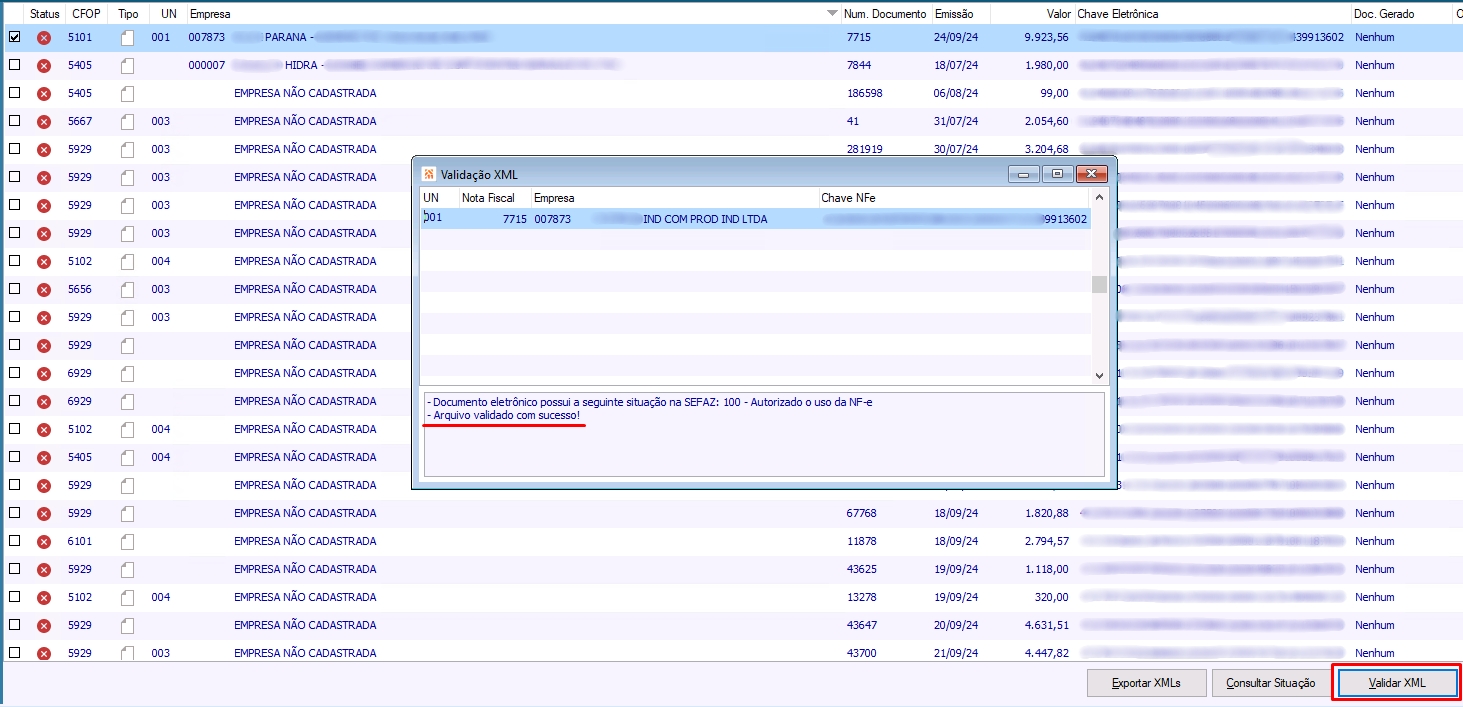Click the Tipo document icon in CFOP 6101 row
Screen dimensions: 1463x707
(x=127, y=542)
